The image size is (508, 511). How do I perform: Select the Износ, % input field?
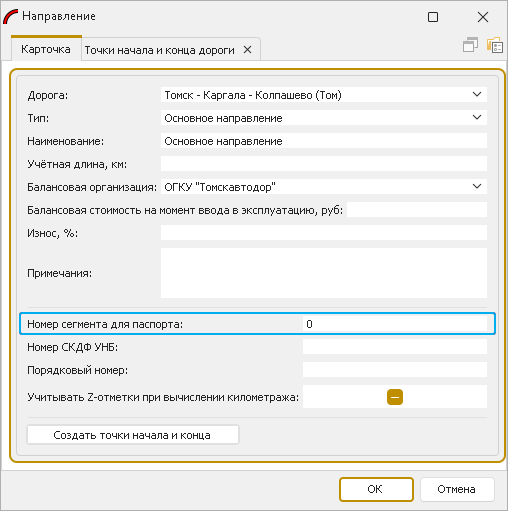[x=324, y=233]
